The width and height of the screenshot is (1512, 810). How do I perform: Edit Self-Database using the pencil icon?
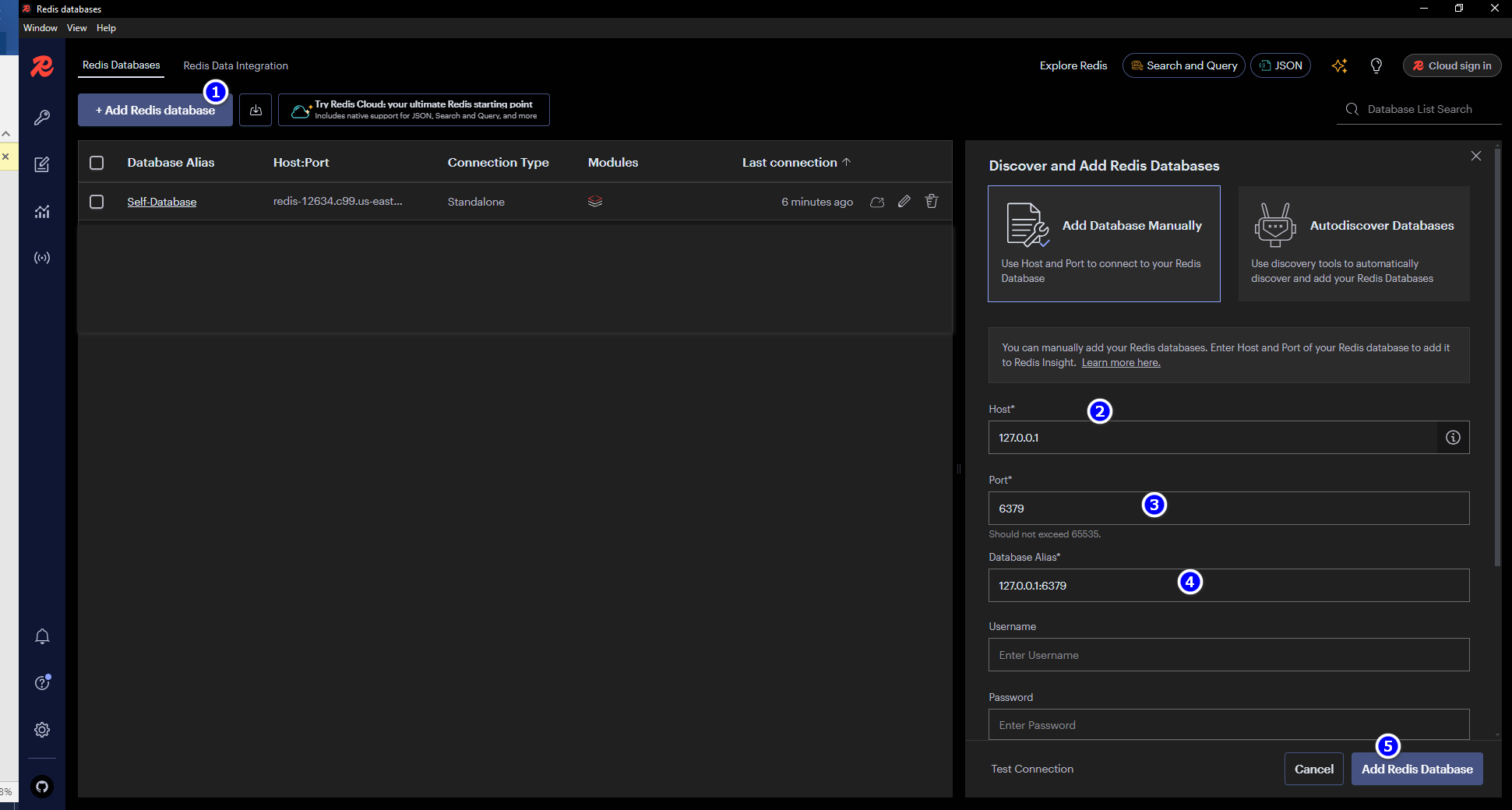904,202
